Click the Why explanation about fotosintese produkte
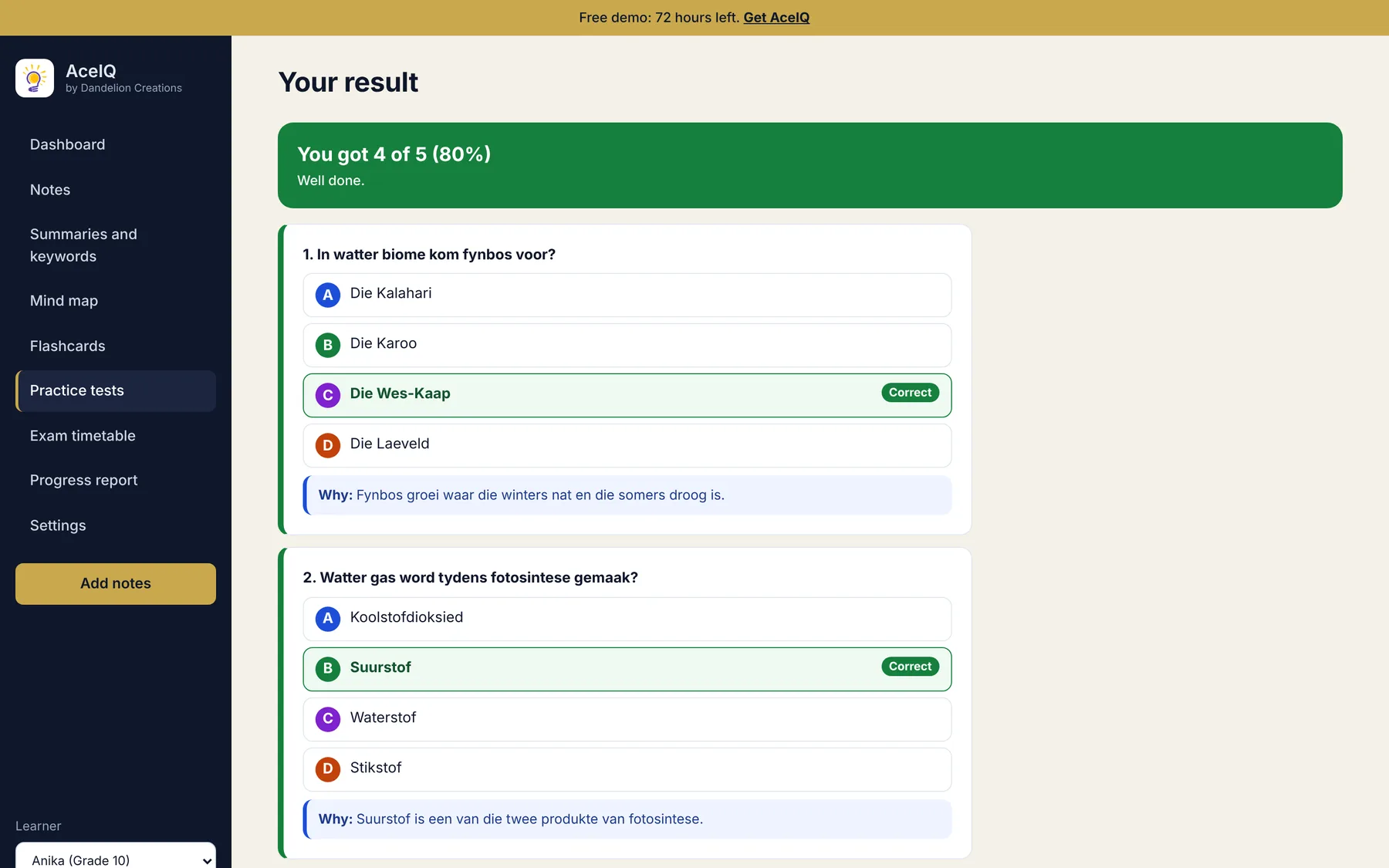Screen dimensions: 1389x868 [x=627, y=819]
